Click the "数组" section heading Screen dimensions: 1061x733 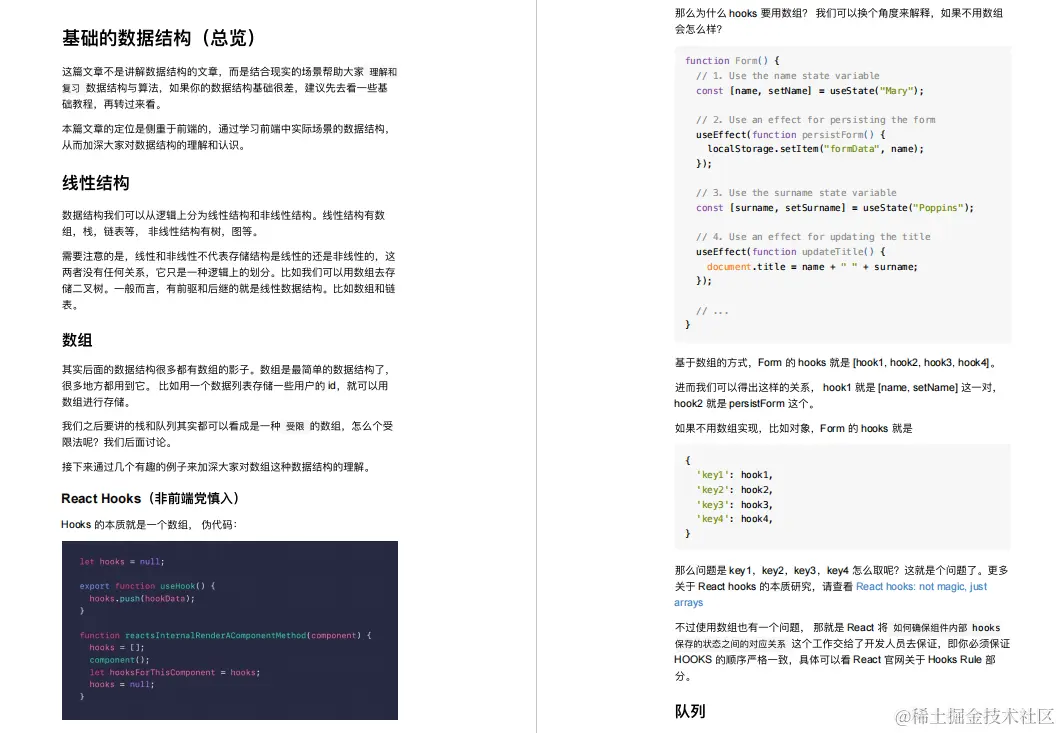[x=77, y=340]
